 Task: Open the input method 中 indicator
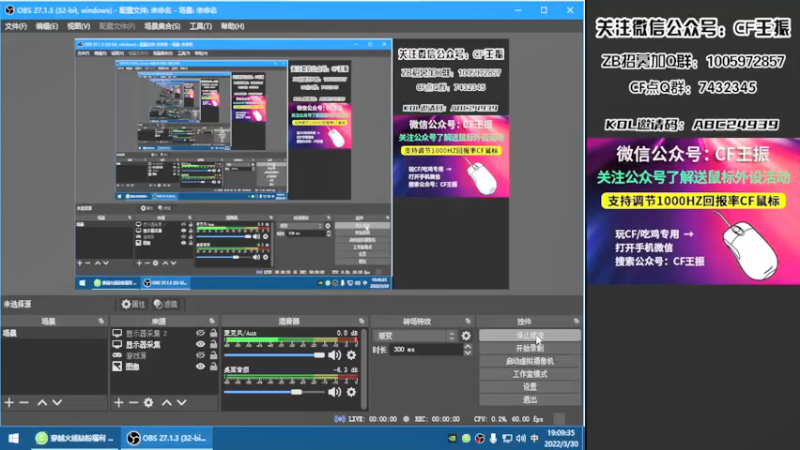(534, 438)
